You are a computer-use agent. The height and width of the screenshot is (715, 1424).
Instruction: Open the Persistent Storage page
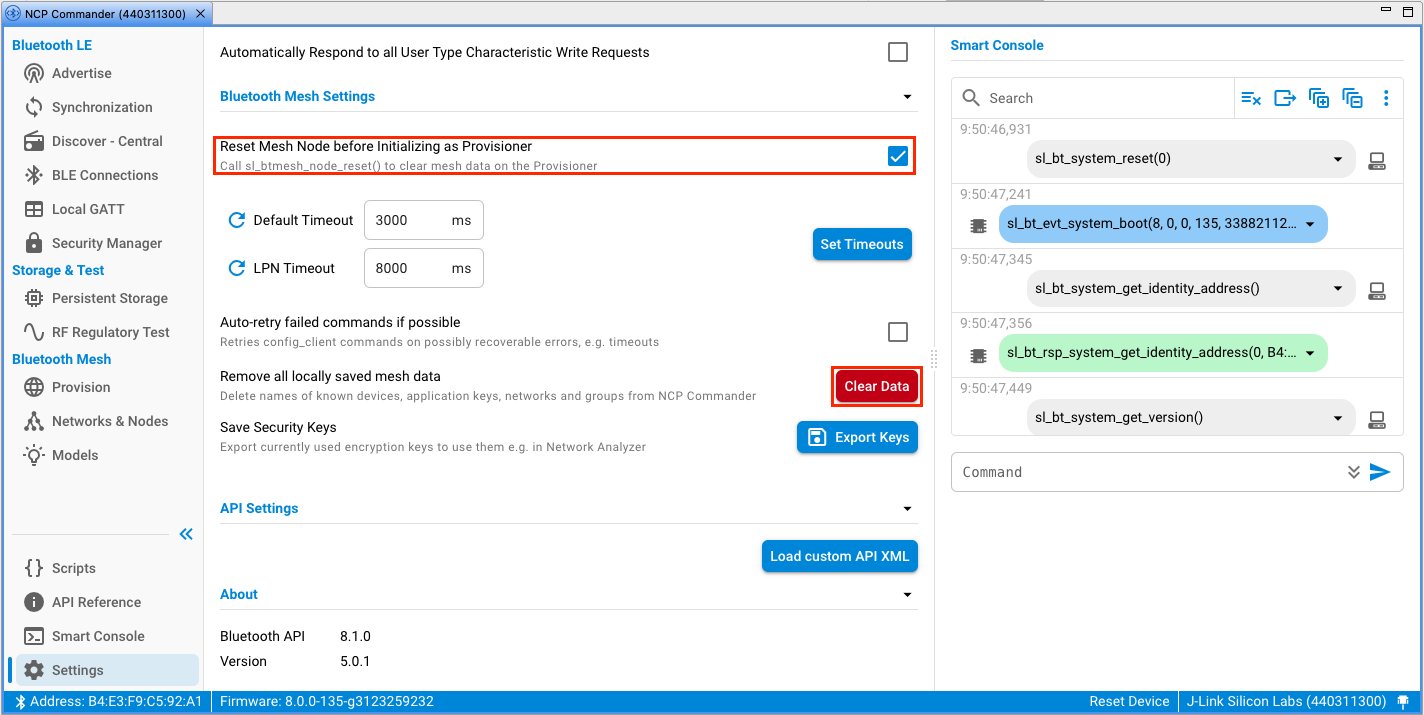pyautogui.click(x=110, y=298)
